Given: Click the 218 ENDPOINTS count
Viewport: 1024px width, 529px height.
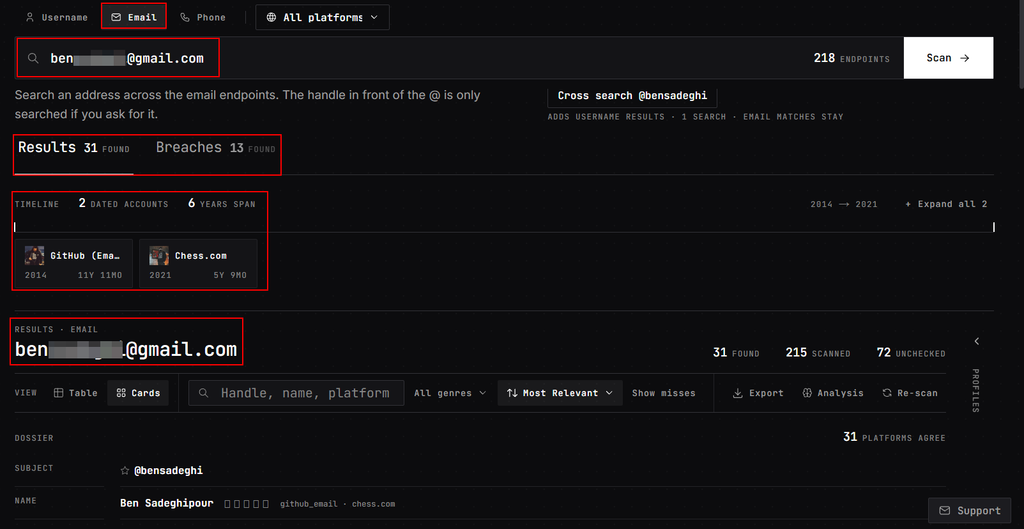Looking at the screenshot, I should click(x=852, y=58).
